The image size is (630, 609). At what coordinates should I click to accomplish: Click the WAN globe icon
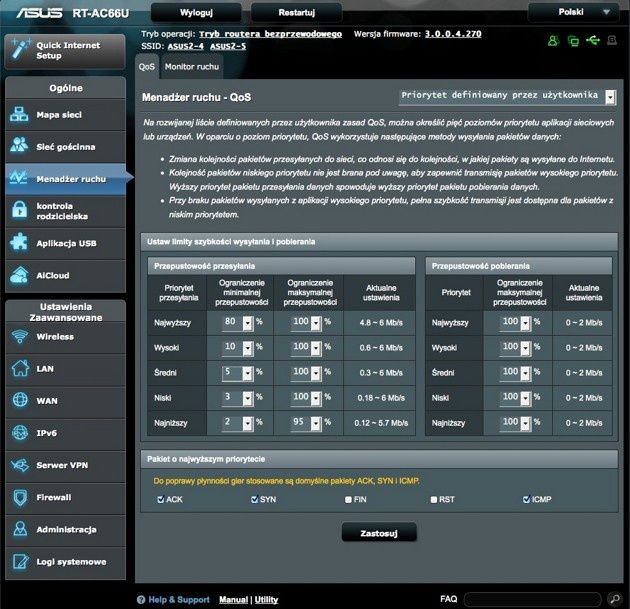[20, 400]
